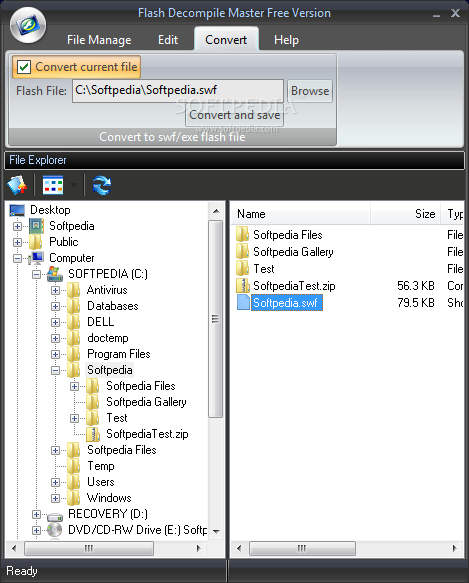Toggle the Convert current file checkbox
Image resolution: width=469 pixels, height=583 pixels.
(x=24, y=67)
